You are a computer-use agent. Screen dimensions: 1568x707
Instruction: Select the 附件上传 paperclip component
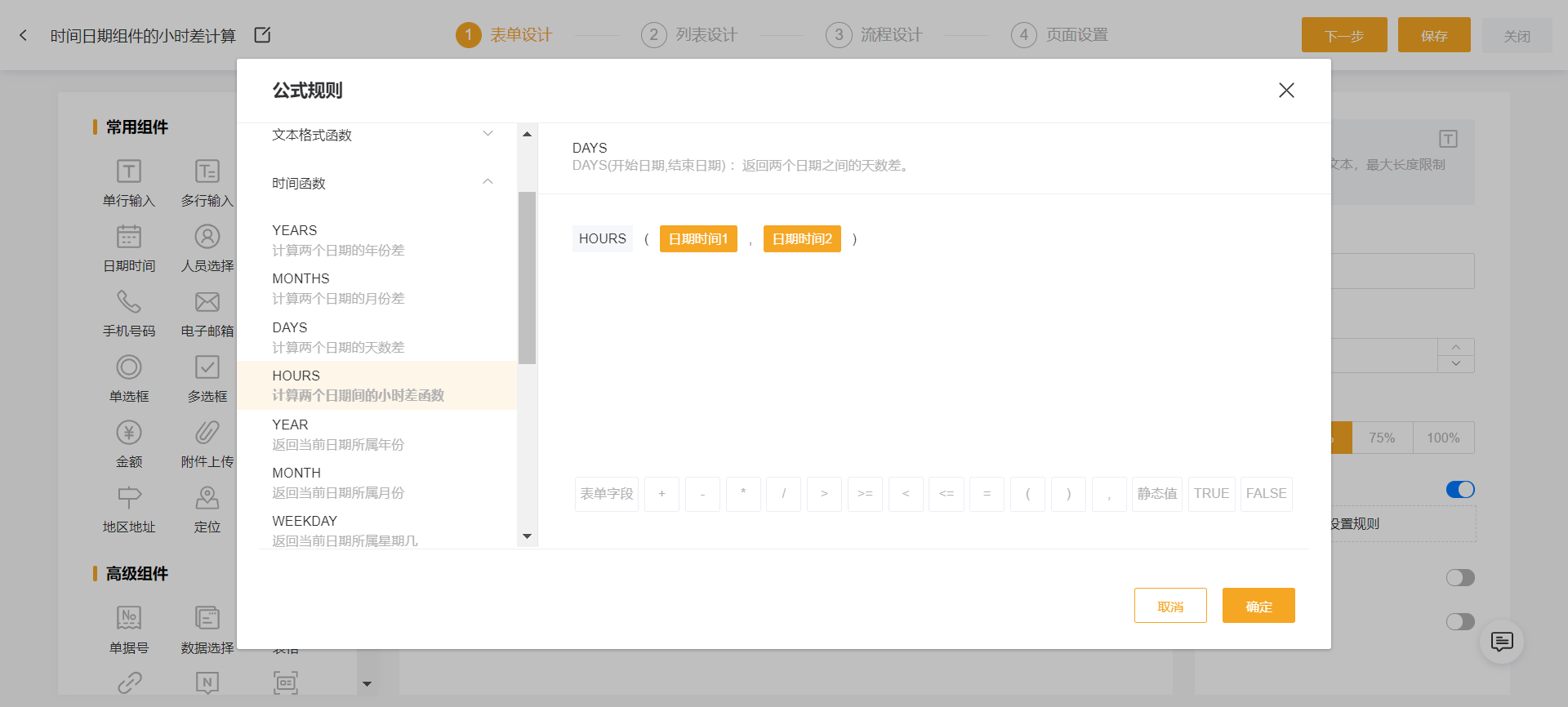tap(207, 433)
